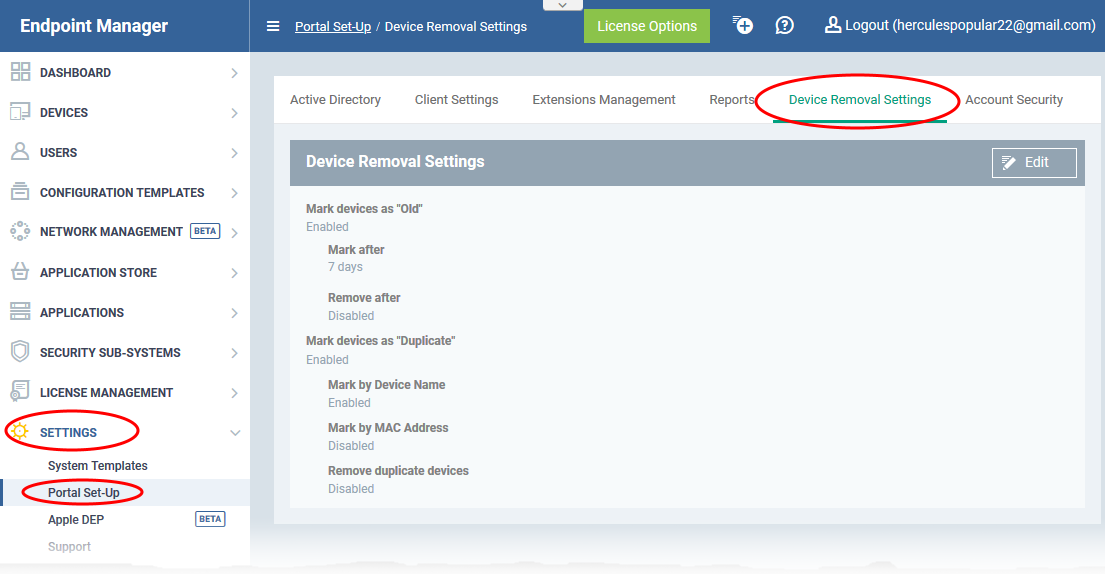Expand the Network Management chevron
This screenshot has height=574, width=1105.
(x=235, y=232)
